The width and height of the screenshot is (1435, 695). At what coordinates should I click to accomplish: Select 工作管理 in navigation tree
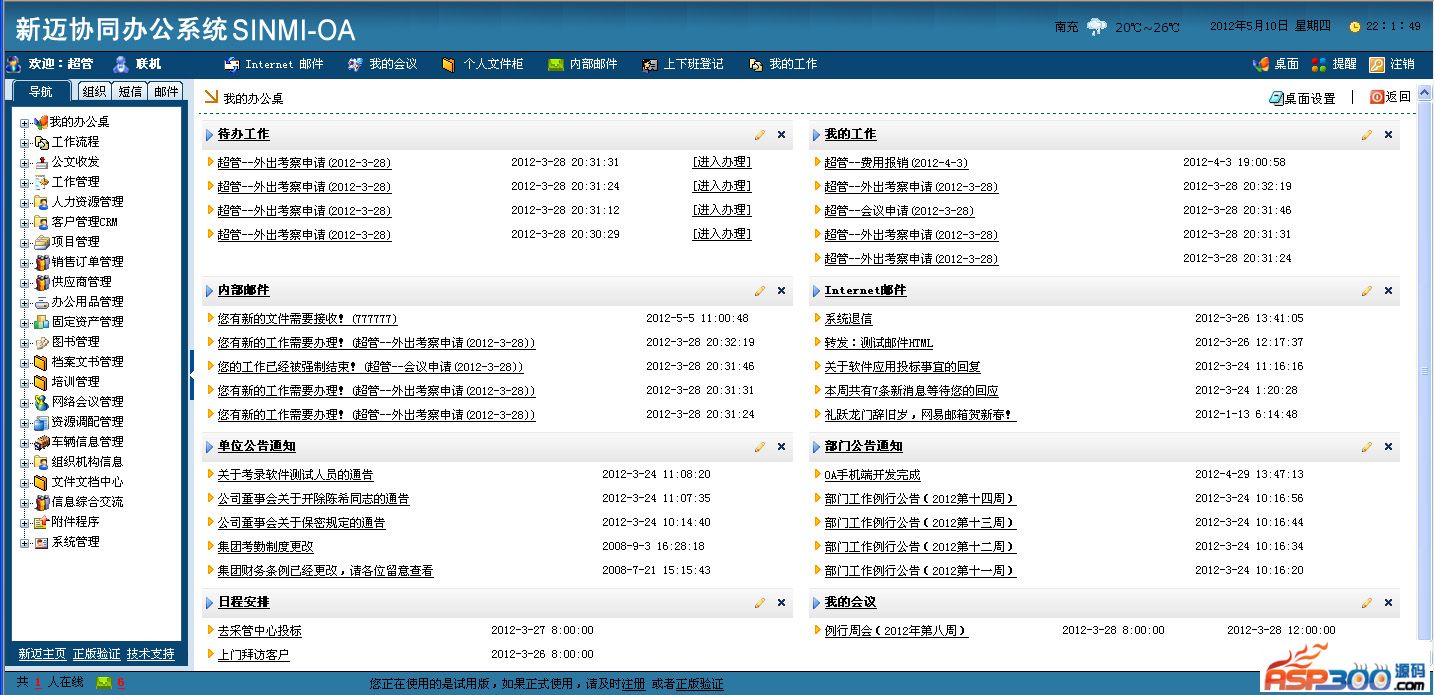click(76, 182)
